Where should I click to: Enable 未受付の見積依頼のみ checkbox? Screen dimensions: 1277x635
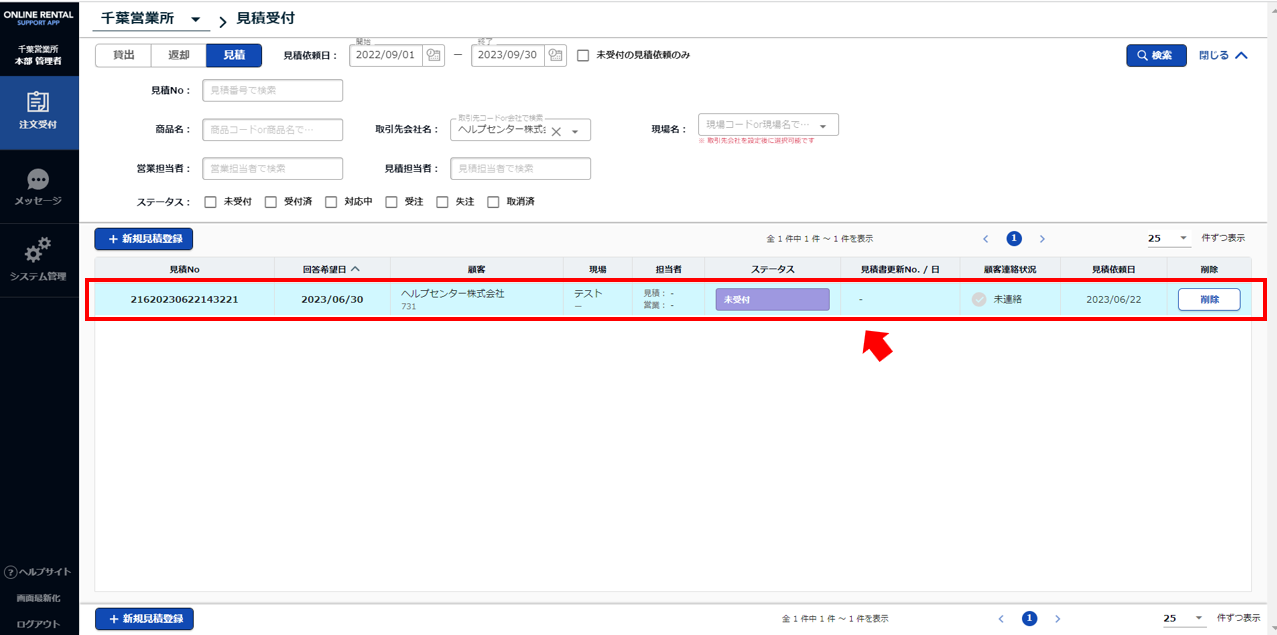point(583,56)
